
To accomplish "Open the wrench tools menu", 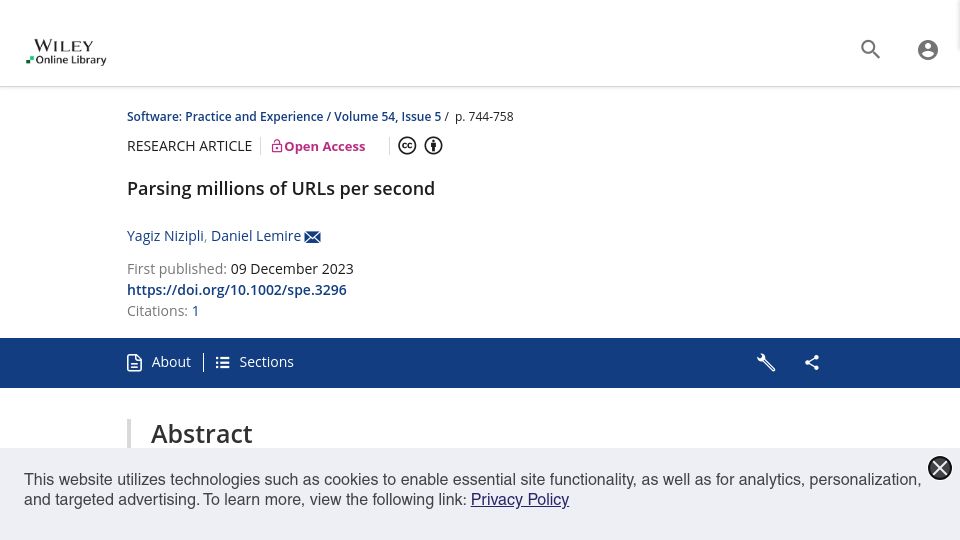I will tap(766, 362).
